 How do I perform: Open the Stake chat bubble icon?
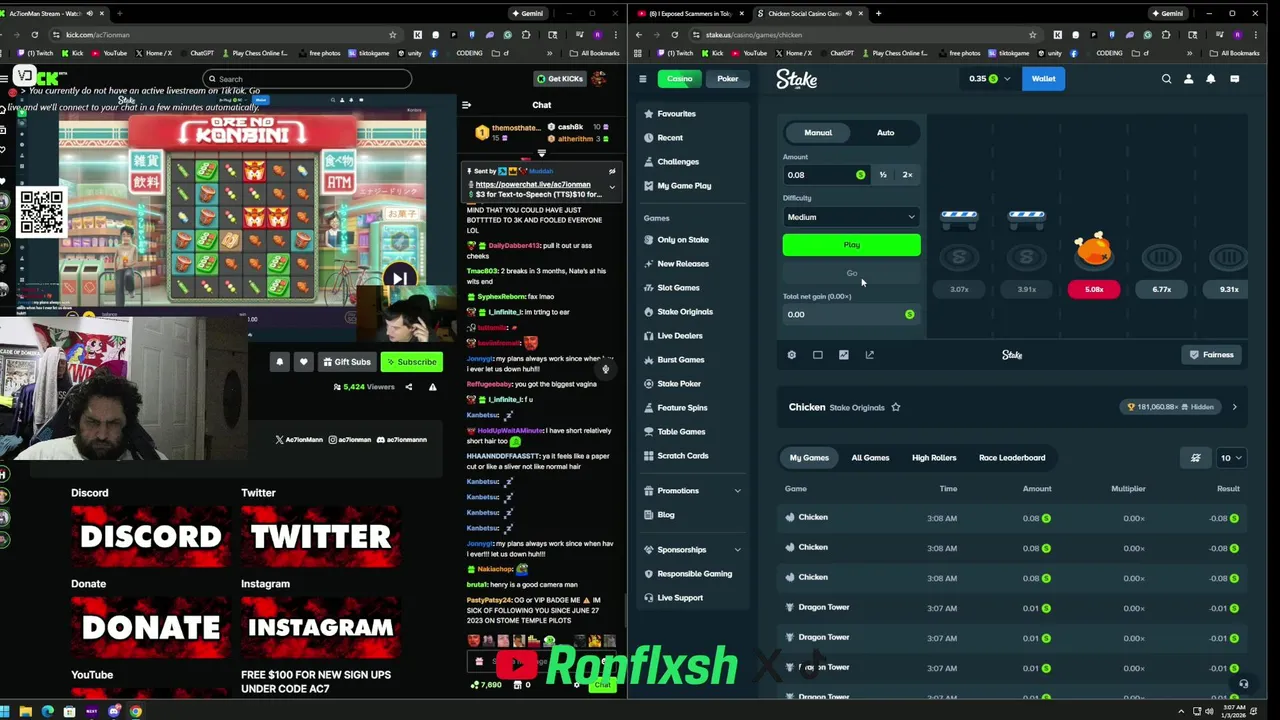tap(1234, 79)
